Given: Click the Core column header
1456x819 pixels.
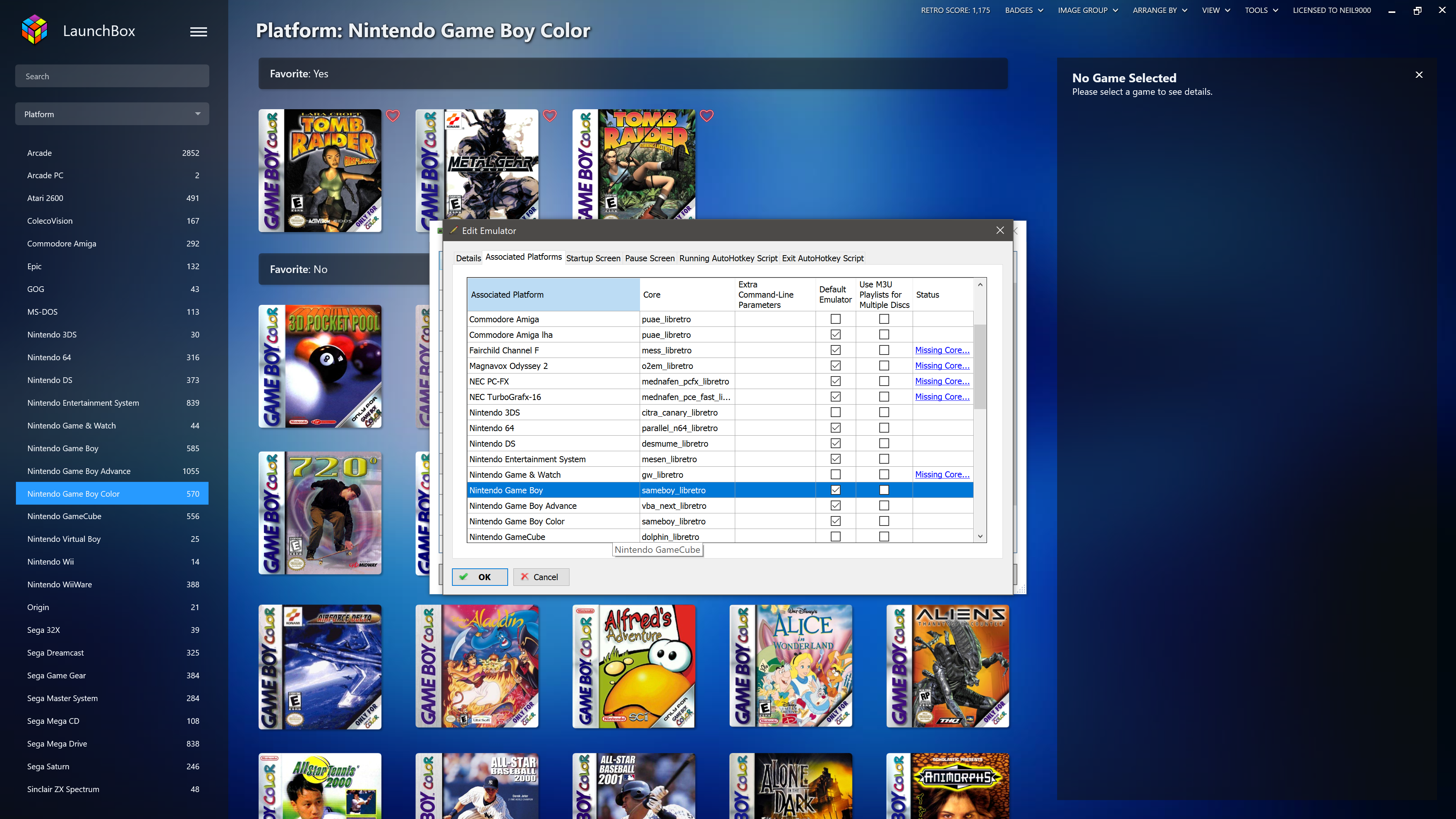Looking at the screenshot, I should click(687, 295).
